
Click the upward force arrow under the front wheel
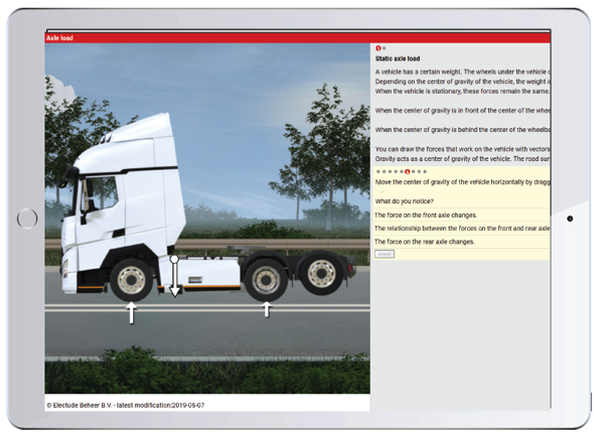[131, 313]
